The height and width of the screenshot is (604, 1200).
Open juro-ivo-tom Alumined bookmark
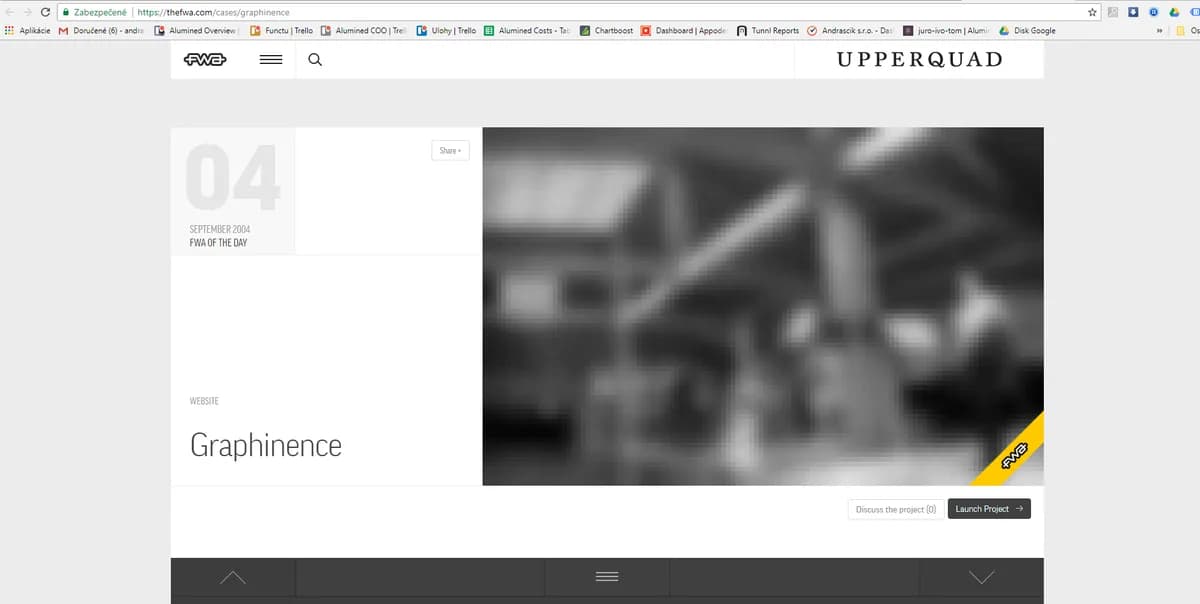(948, 31)
